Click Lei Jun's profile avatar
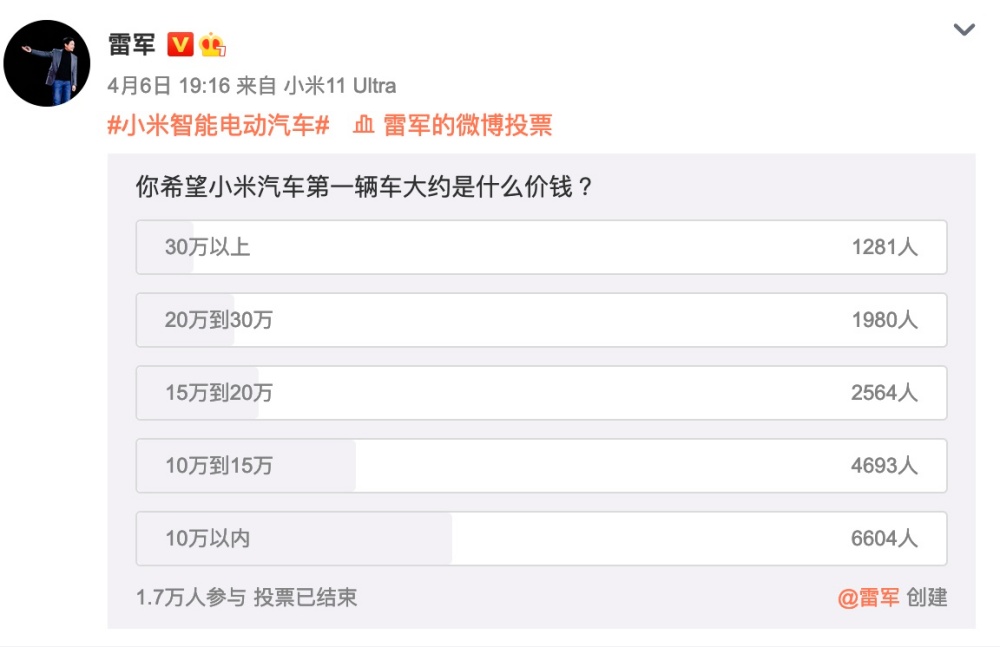Viewport: 1000px width, 647px height. [47, 63]
